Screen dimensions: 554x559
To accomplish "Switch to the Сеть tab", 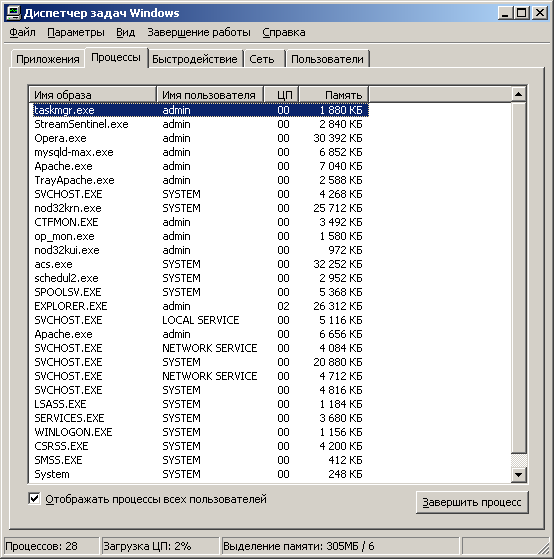I will click(x=262, y=59).
